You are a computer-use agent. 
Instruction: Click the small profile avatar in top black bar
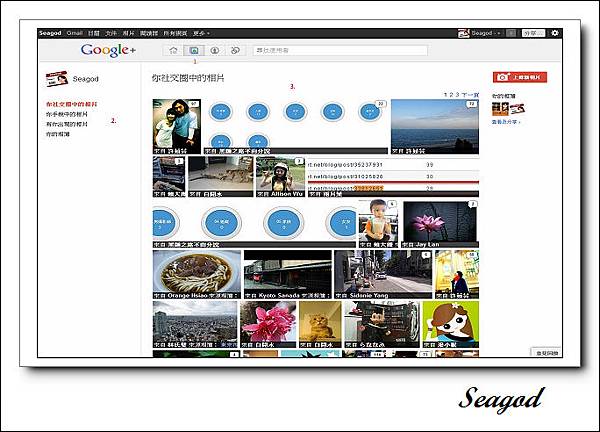tap(463, 33)
